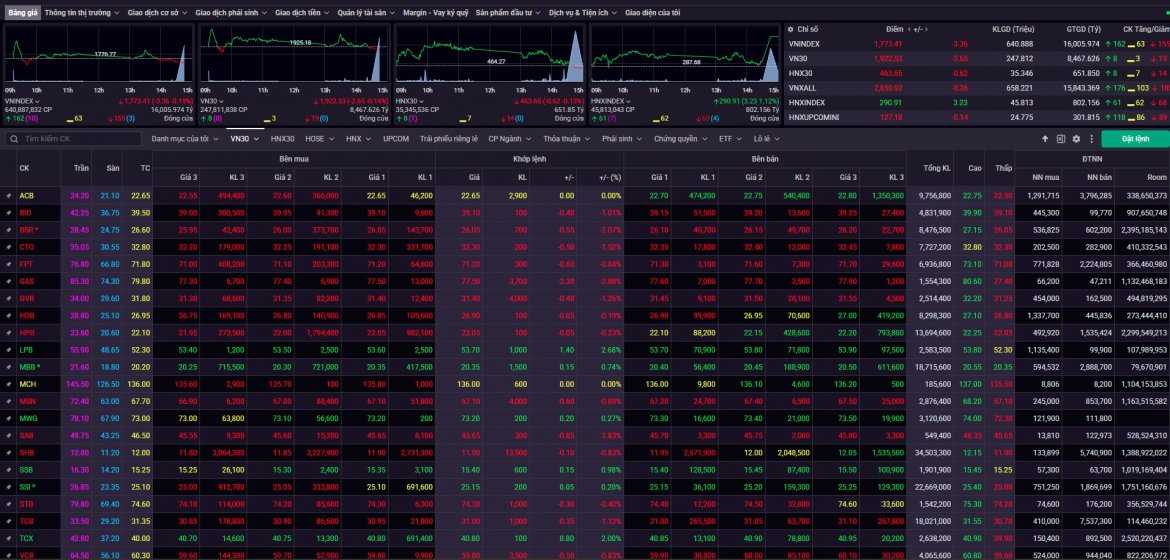This screenshot has width=1170, height=560.
Task: Expand the Giao dịch cơ sở menu
Action: [x=157, y=13]
